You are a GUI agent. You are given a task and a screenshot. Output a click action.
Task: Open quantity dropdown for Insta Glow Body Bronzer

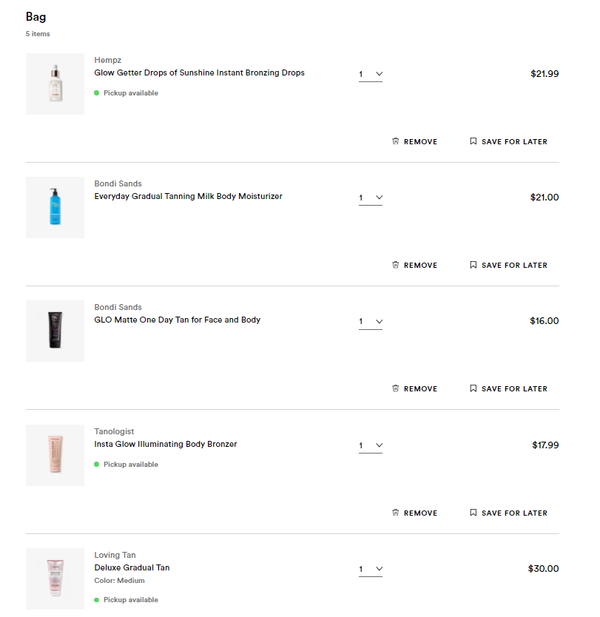370,446
